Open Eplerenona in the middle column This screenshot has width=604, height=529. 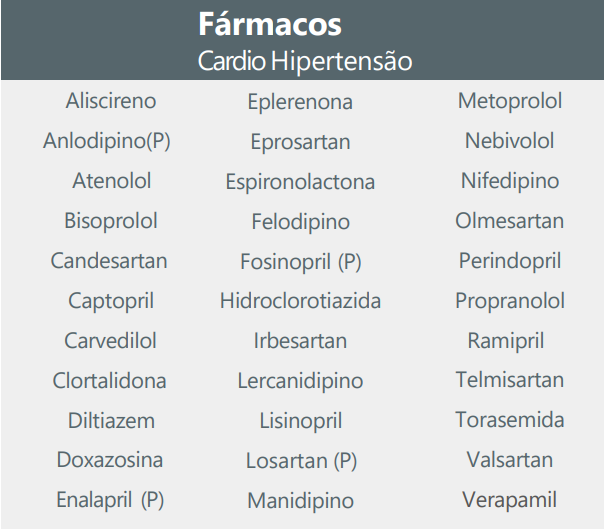click(x=300, y=102)
